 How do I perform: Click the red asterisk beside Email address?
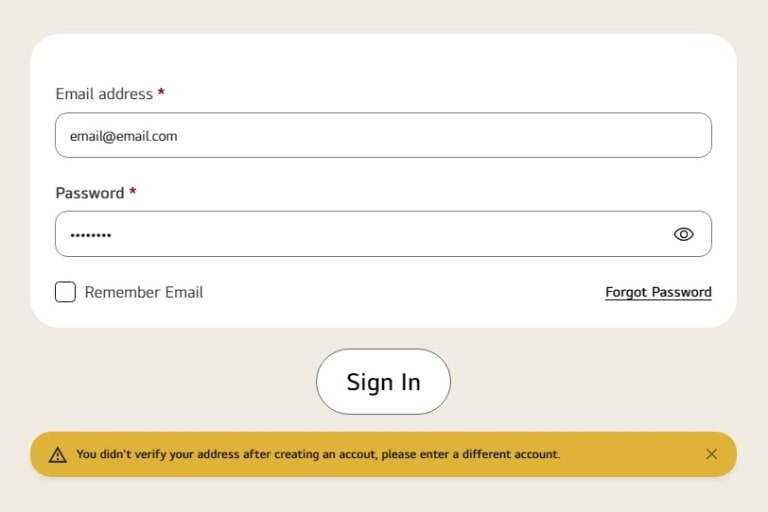[x=161, y=93]
